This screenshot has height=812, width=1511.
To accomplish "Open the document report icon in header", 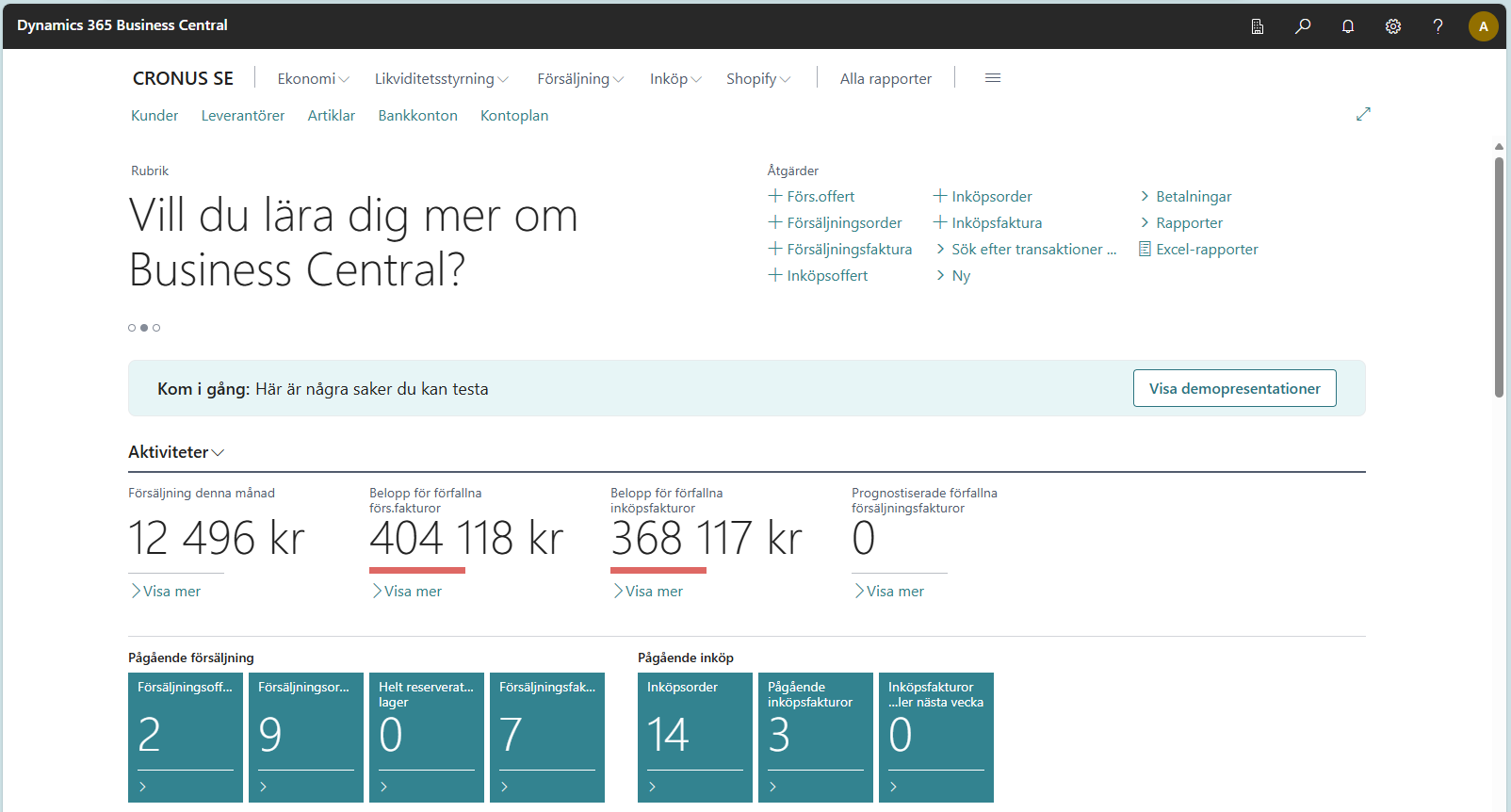I will point(1258,26).
